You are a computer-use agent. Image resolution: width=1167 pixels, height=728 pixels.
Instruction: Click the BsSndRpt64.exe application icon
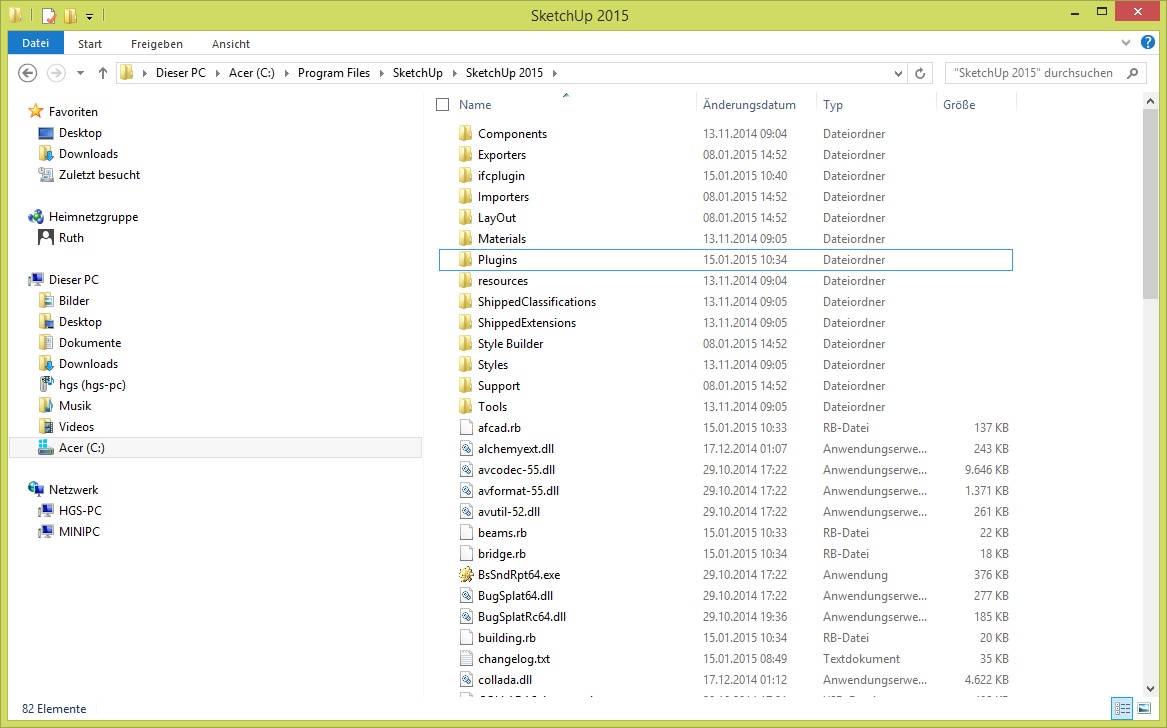pyautogui.click(x=466, y=575)
